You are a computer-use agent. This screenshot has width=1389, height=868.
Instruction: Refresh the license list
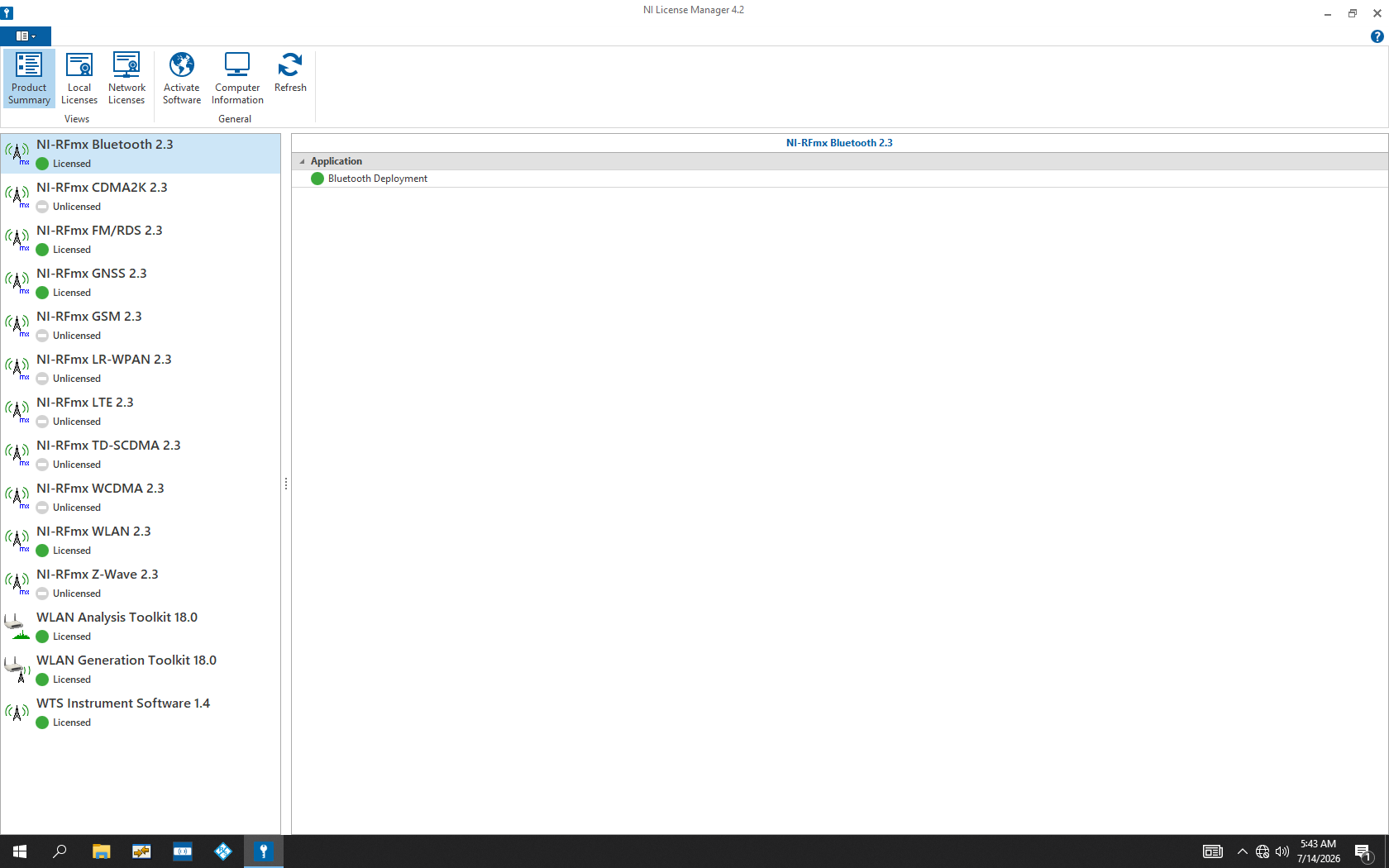290,73
